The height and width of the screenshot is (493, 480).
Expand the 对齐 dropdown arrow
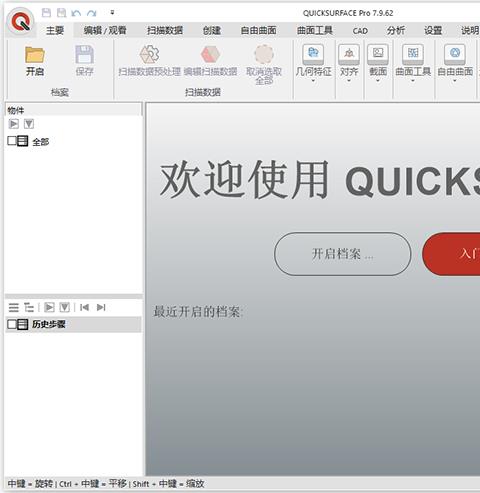[x=349, y=81]
